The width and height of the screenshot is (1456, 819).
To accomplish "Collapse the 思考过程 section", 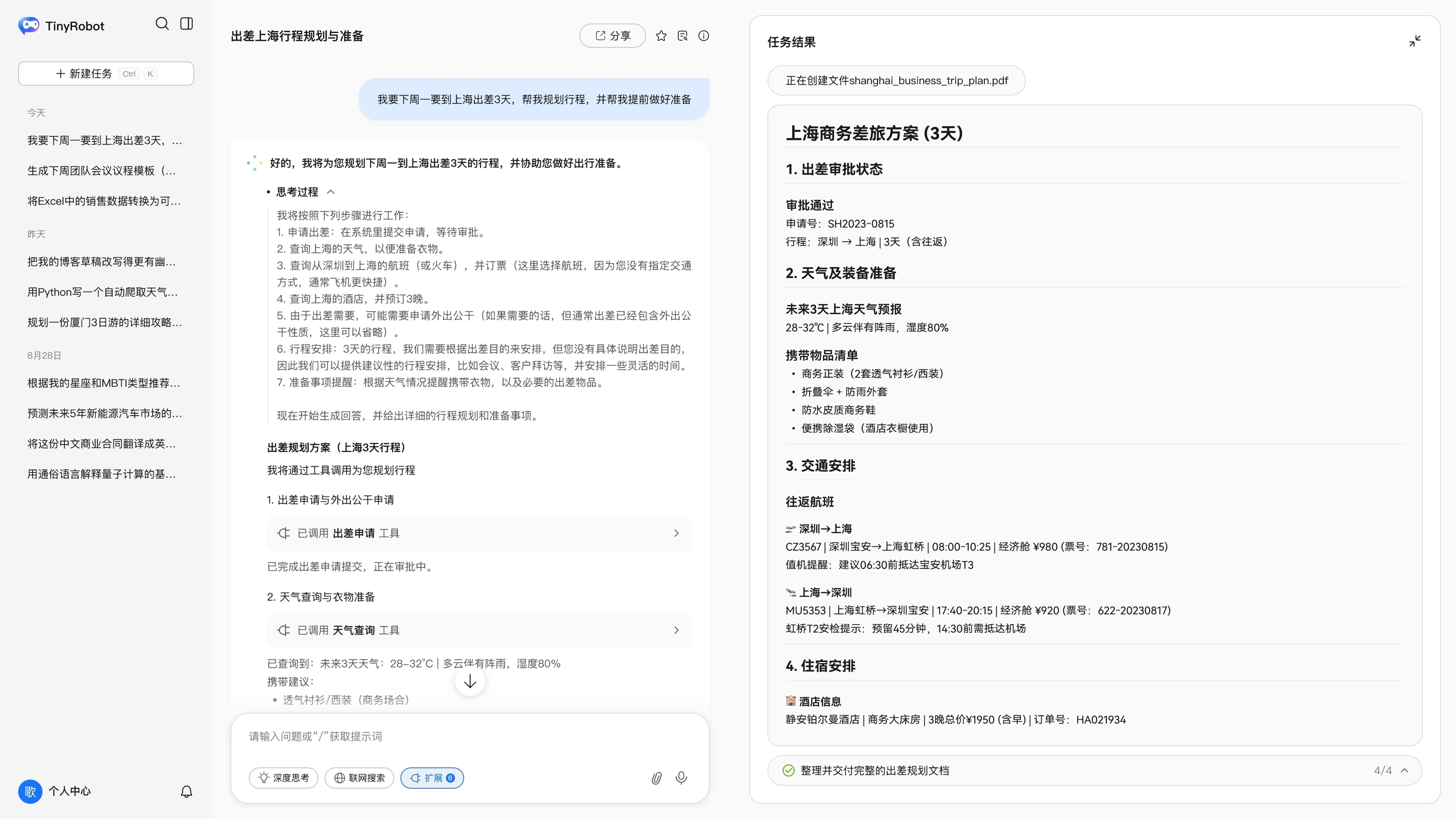I will (331, 192).
